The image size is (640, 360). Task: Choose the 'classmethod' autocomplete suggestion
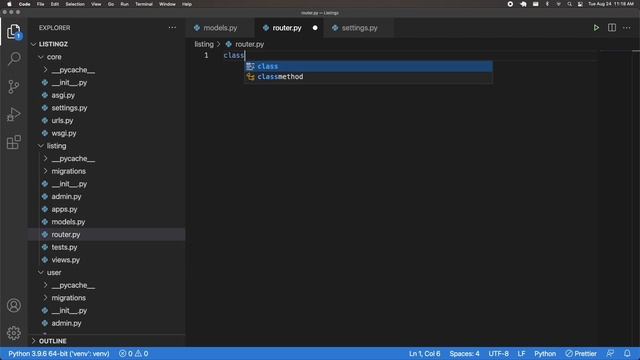point(368,77)
